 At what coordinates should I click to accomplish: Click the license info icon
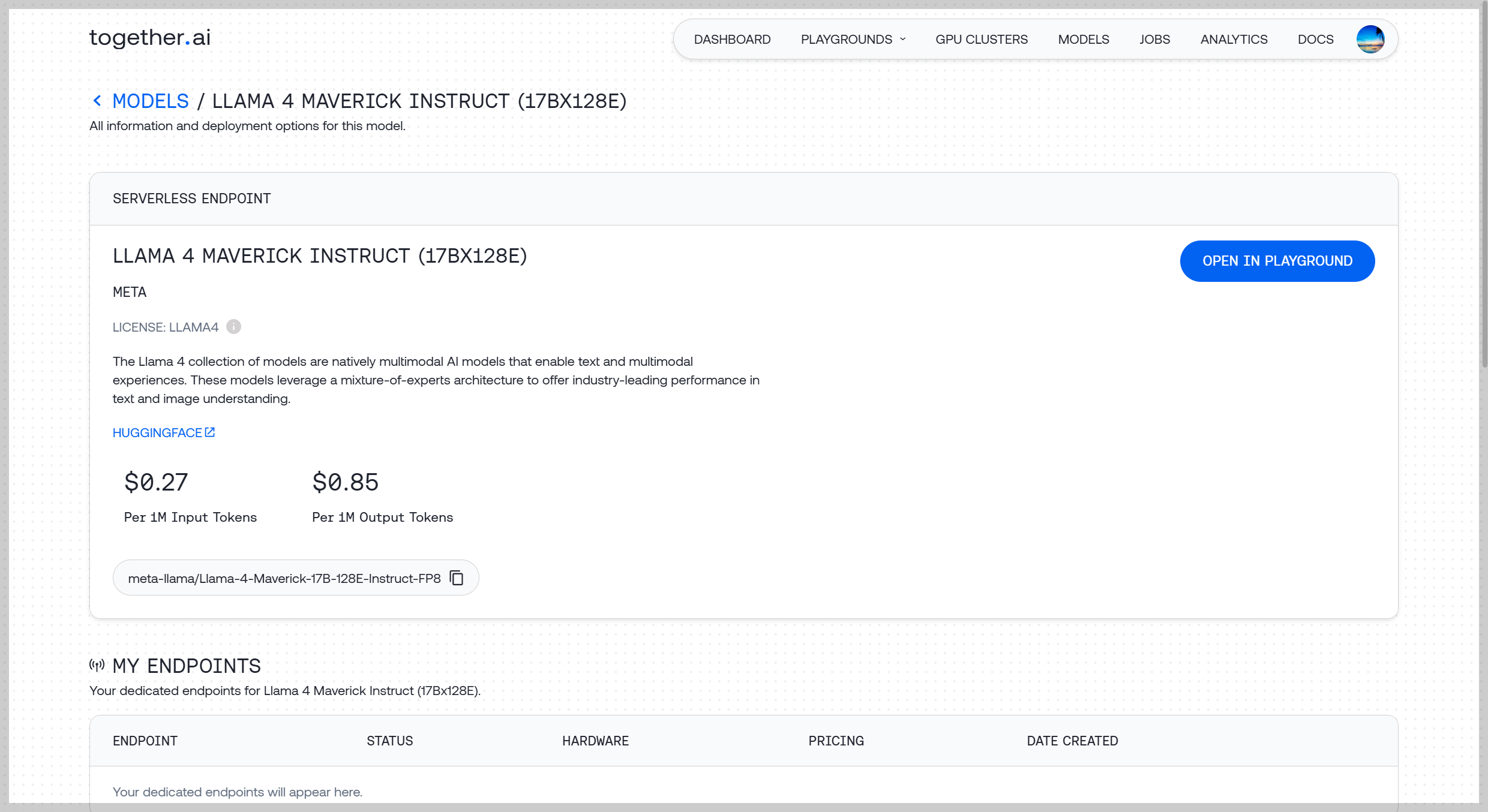coord(233,327)
